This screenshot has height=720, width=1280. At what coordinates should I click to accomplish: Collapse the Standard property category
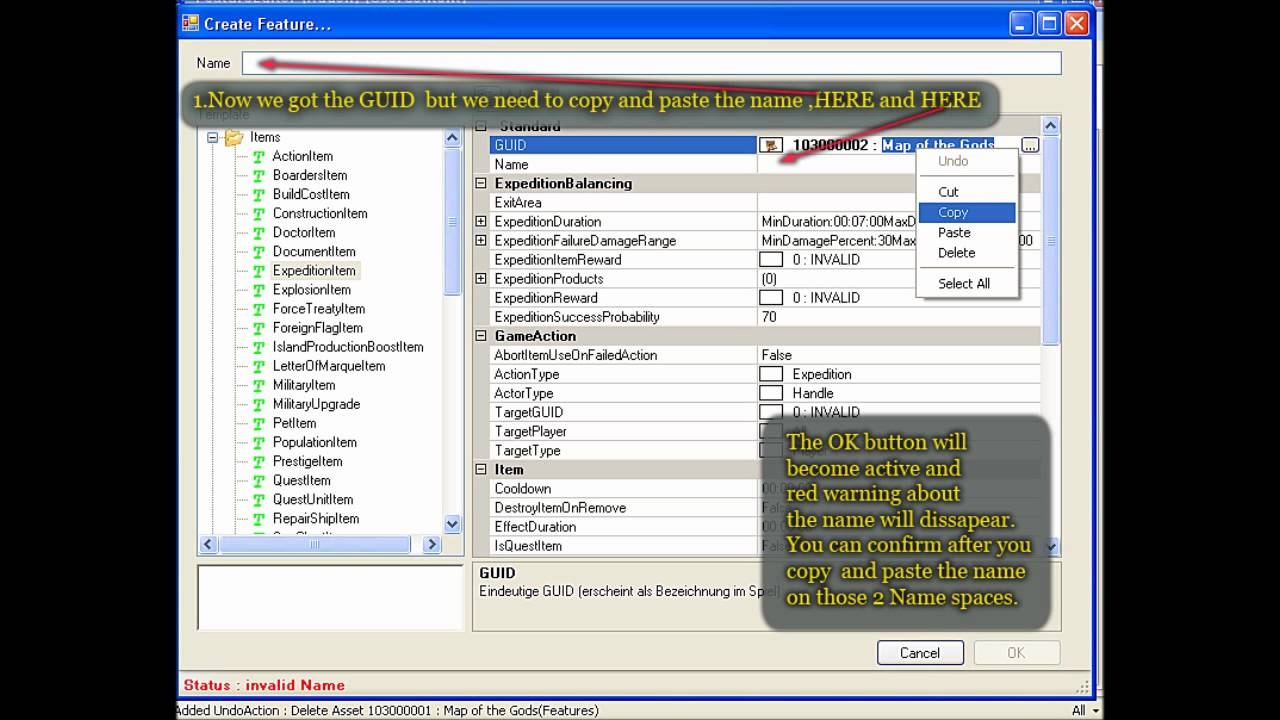click(x=481, y=126)
